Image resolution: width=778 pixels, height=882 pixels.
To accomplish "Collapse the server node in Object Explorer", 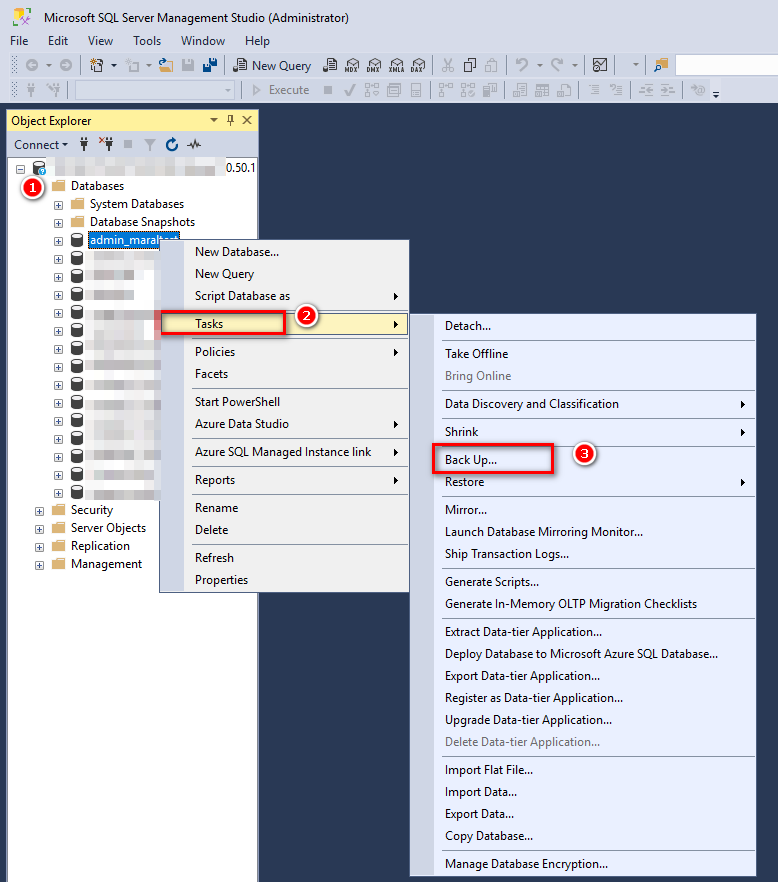I will [21, 169].
